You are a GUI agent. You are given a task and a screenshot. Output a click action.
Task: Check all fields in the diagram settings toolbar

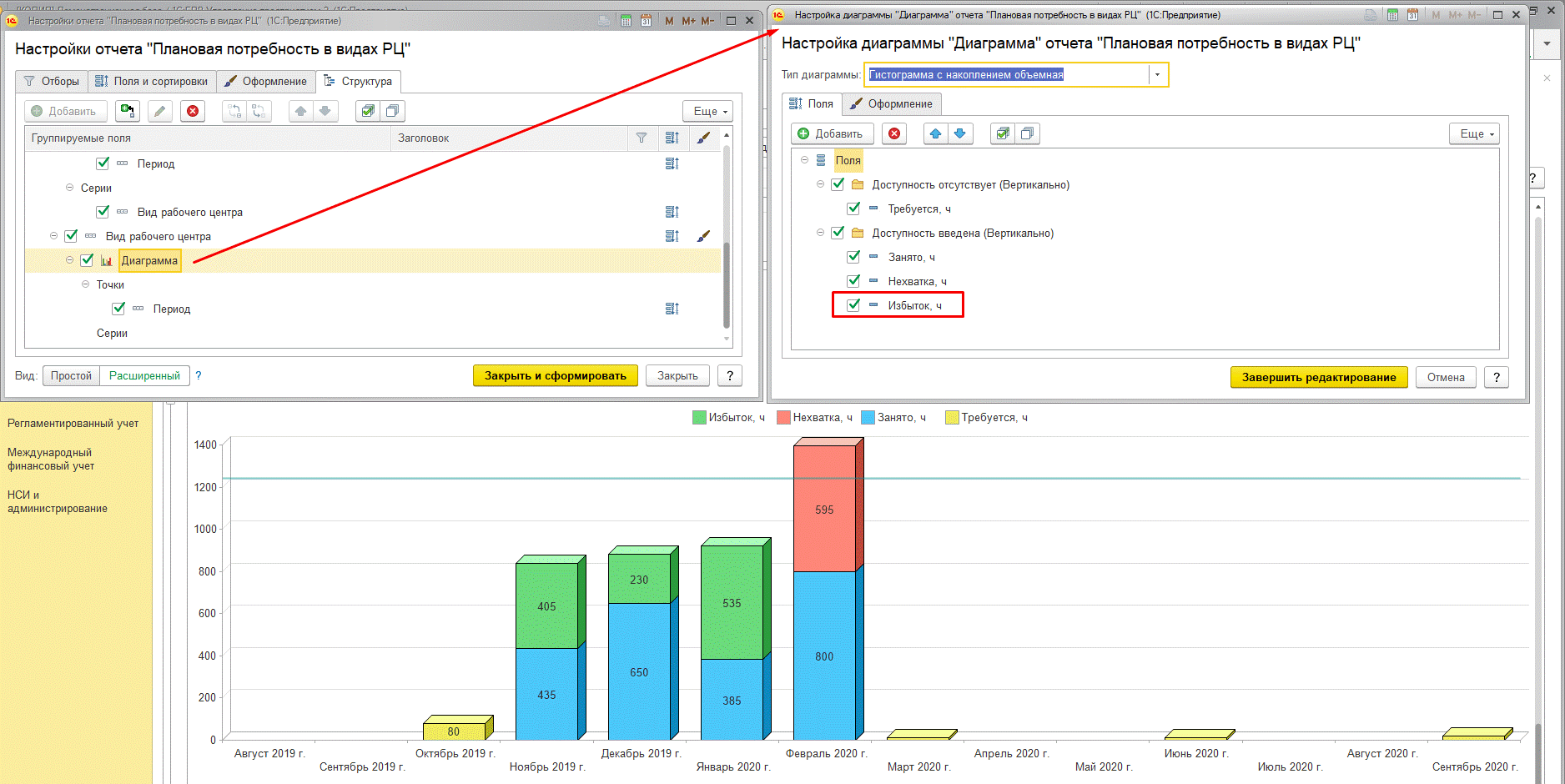click(1003, 133)
